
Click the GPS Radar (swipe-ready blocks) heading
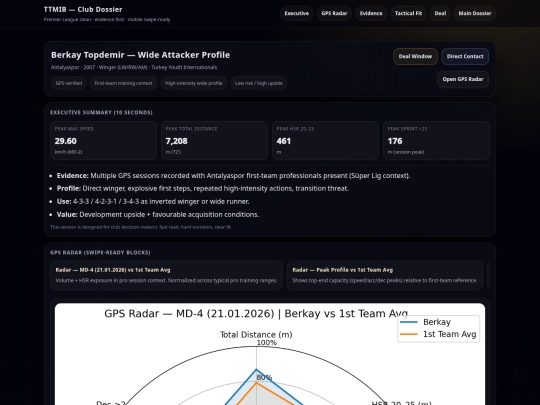click(100, 252)
